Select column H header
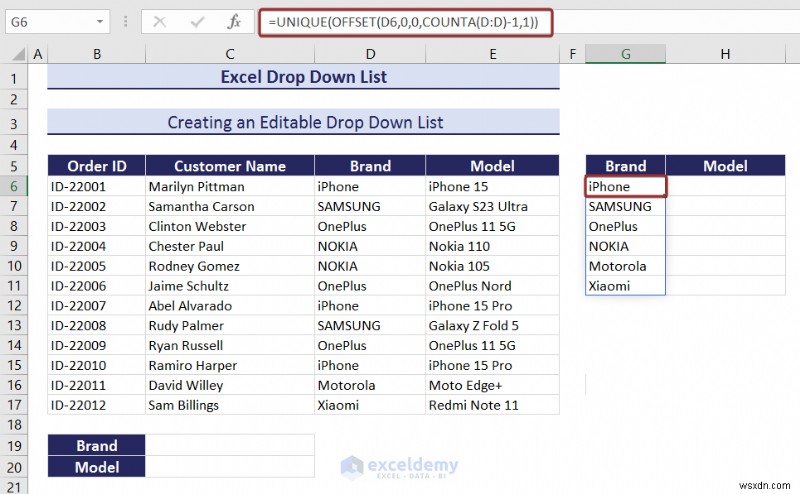This screenshot has width=800, height=494. click(x=725, y=54)
